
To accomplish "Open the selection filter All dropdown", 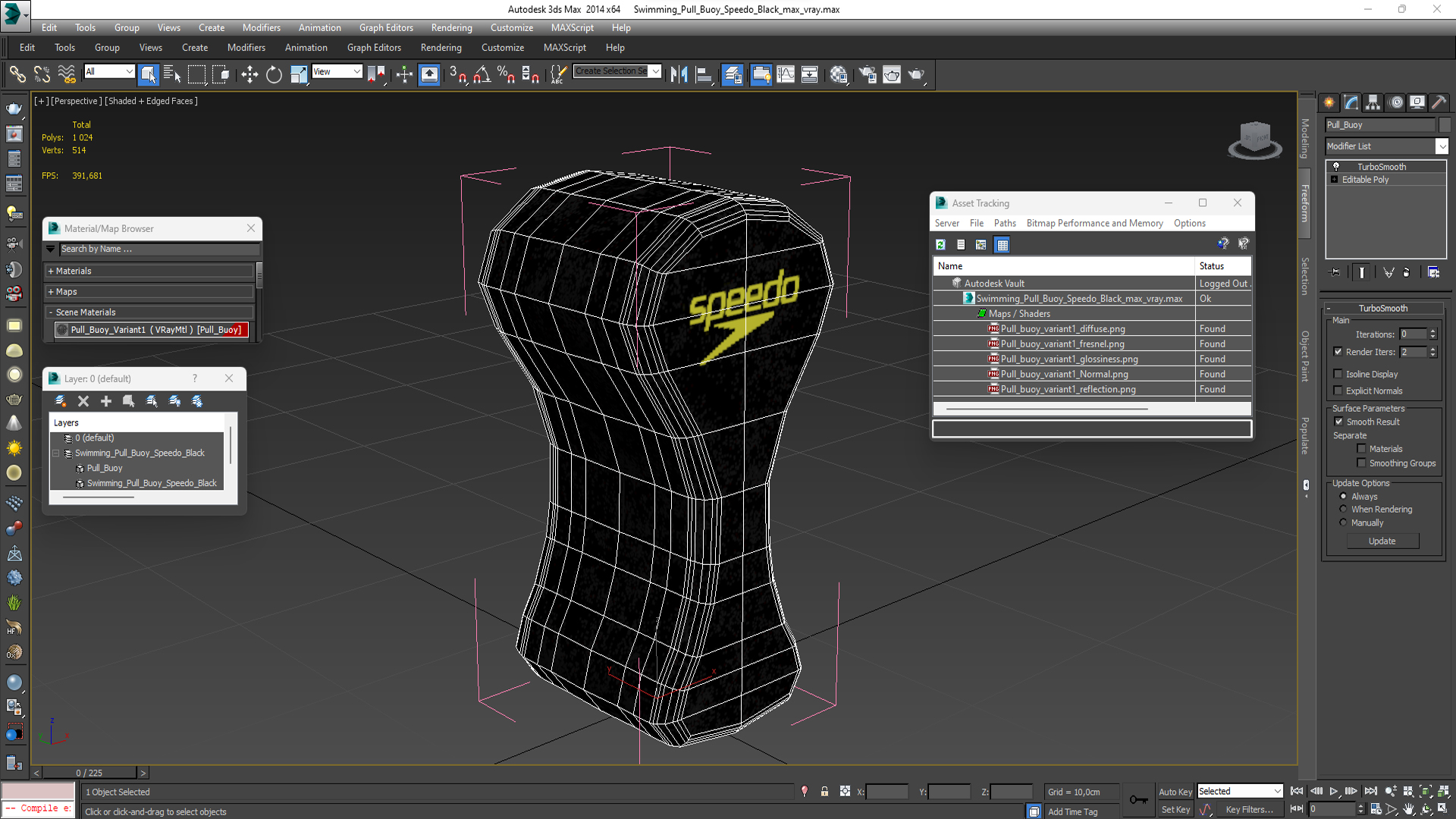I will (x=108, y=71).
